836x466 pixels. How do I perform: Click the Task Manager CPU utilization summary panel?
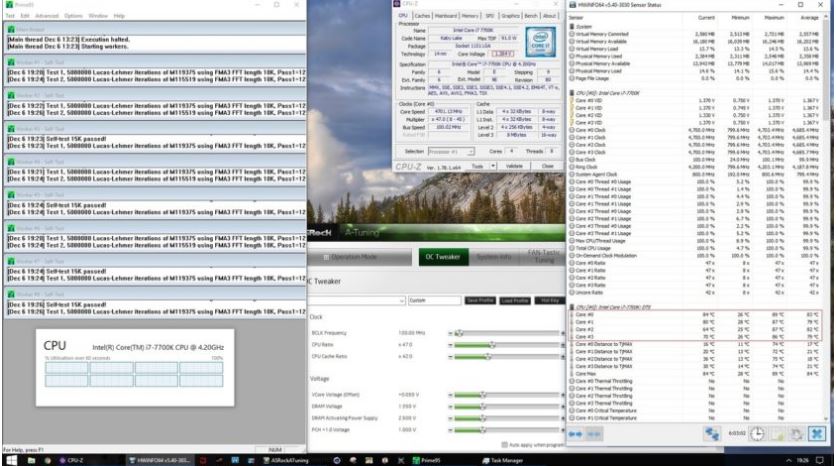point(135,368)
